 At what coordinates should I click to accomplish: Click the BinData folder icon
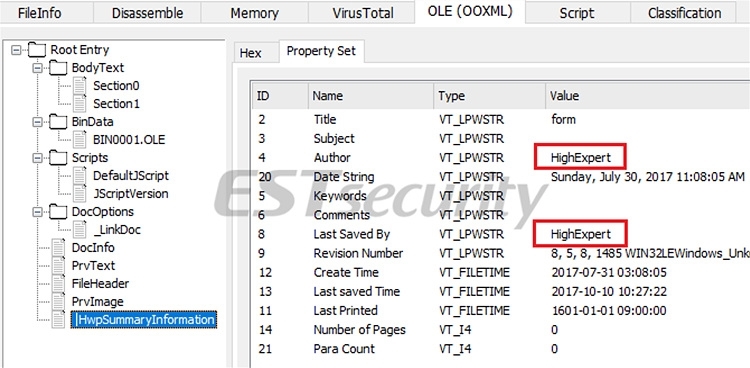(58, 122)
